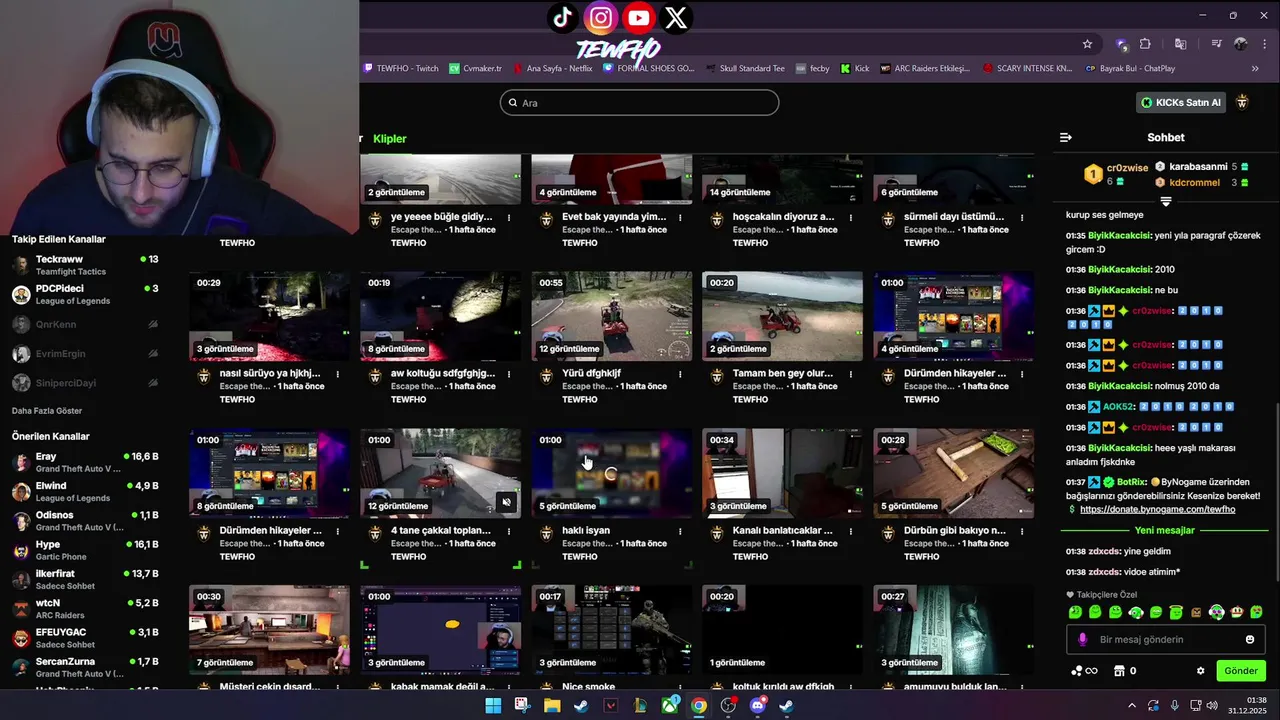Open the Chrome extensions puzzle icon
Viewport: 1280px width, 720px height.
coord(1145,44)
